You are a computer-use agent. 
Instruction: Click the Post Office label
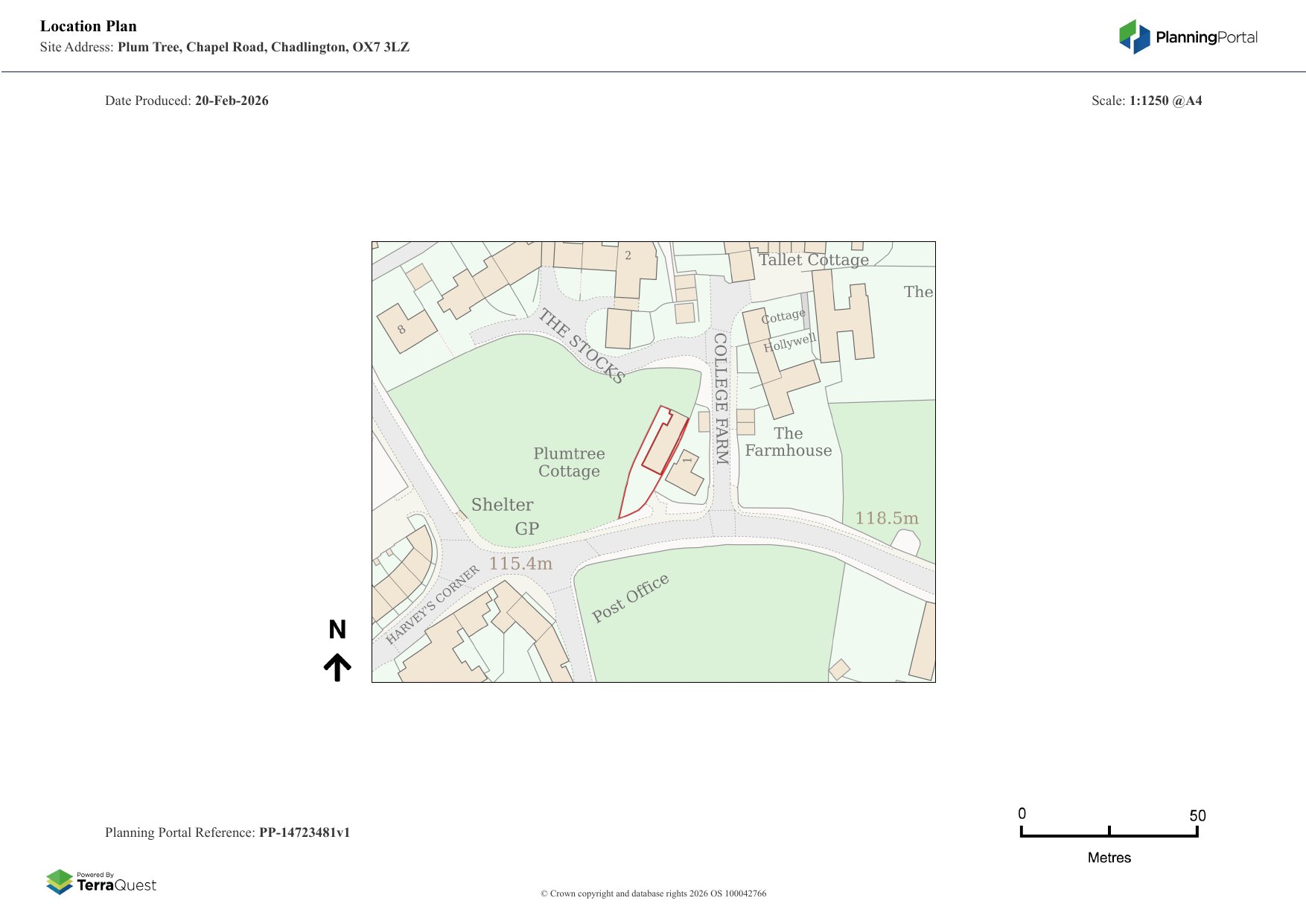tap(630, 598)
